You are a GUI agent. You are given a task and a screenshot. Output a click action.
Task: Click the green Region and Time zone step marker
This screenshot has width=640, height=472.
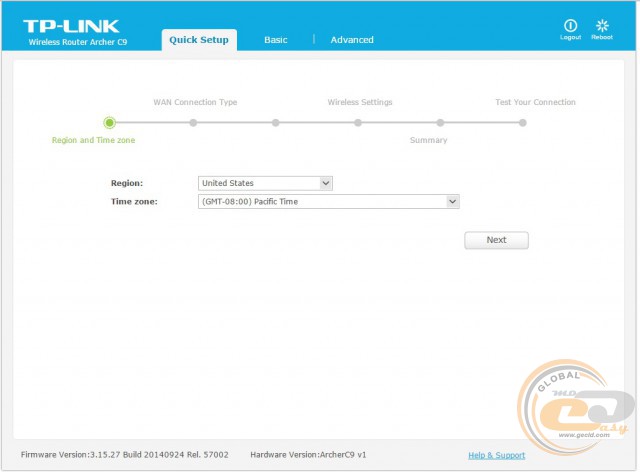coord(109,122)
